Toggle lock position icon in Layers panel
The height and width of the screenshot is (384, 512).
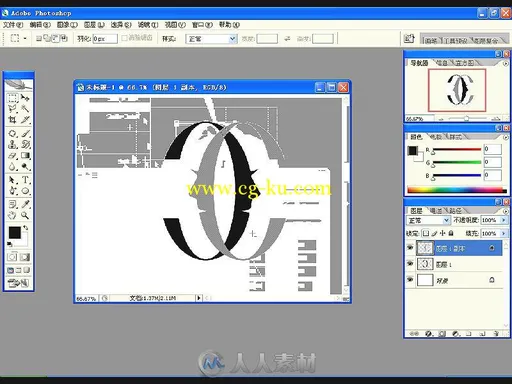443,233
